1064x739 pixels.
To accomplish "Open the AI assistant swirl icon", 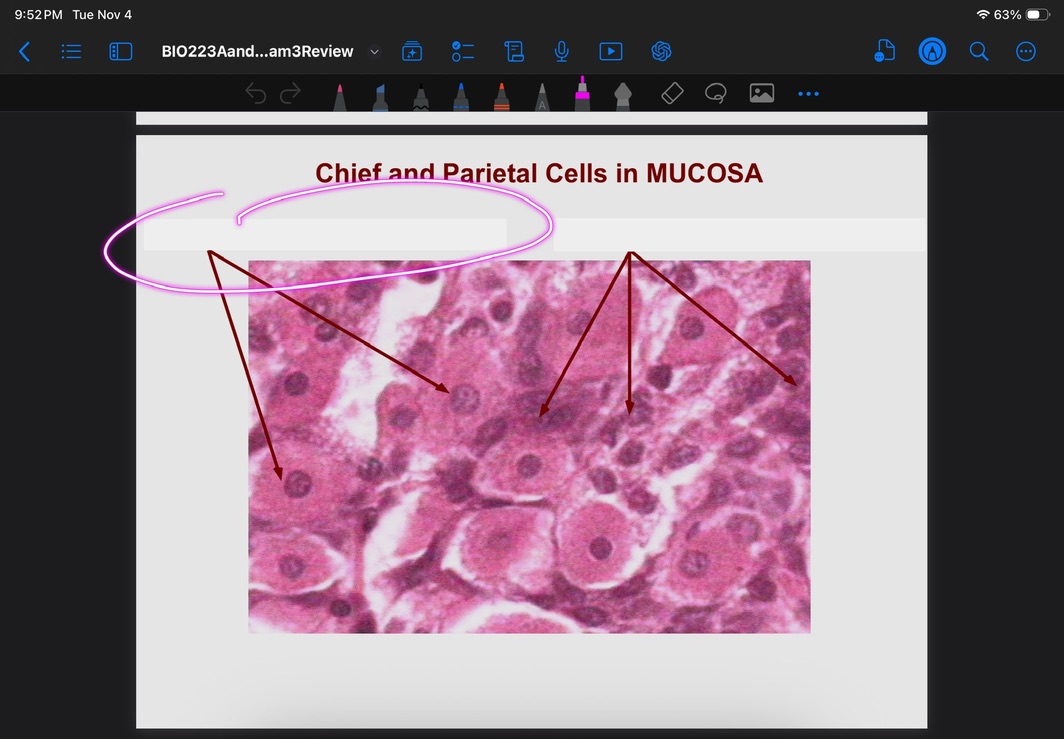I will (x=661, y=52).
